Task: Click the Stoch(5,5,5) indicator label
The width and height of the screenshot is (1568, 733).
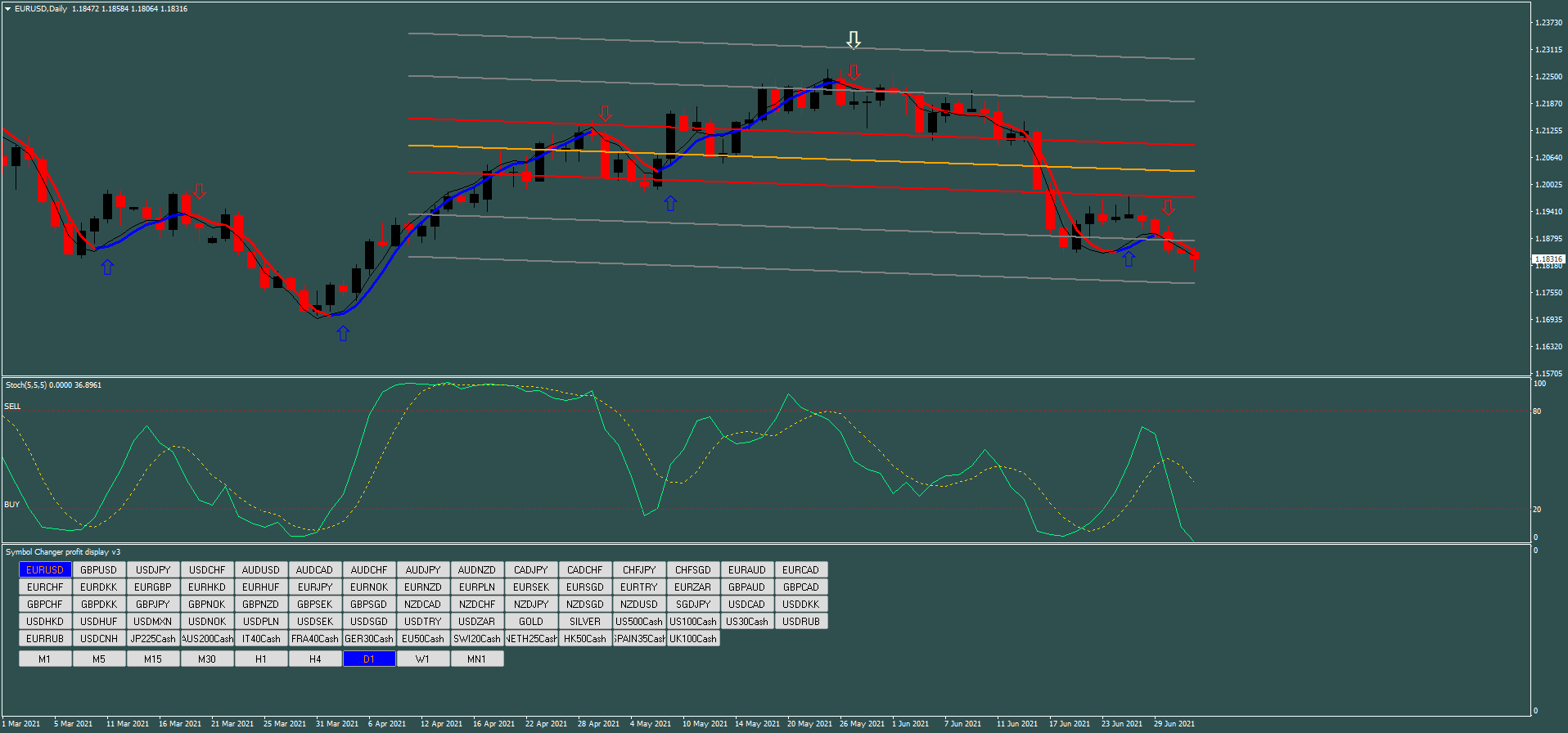Action: pyautogui.click(x=53, y=384)
